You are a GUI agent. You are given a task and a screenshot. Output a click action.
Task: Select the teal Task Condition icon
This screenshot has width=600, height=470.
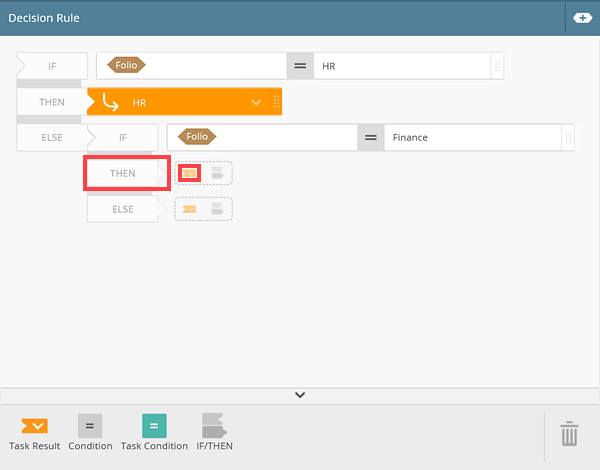[x=154, y=426]
